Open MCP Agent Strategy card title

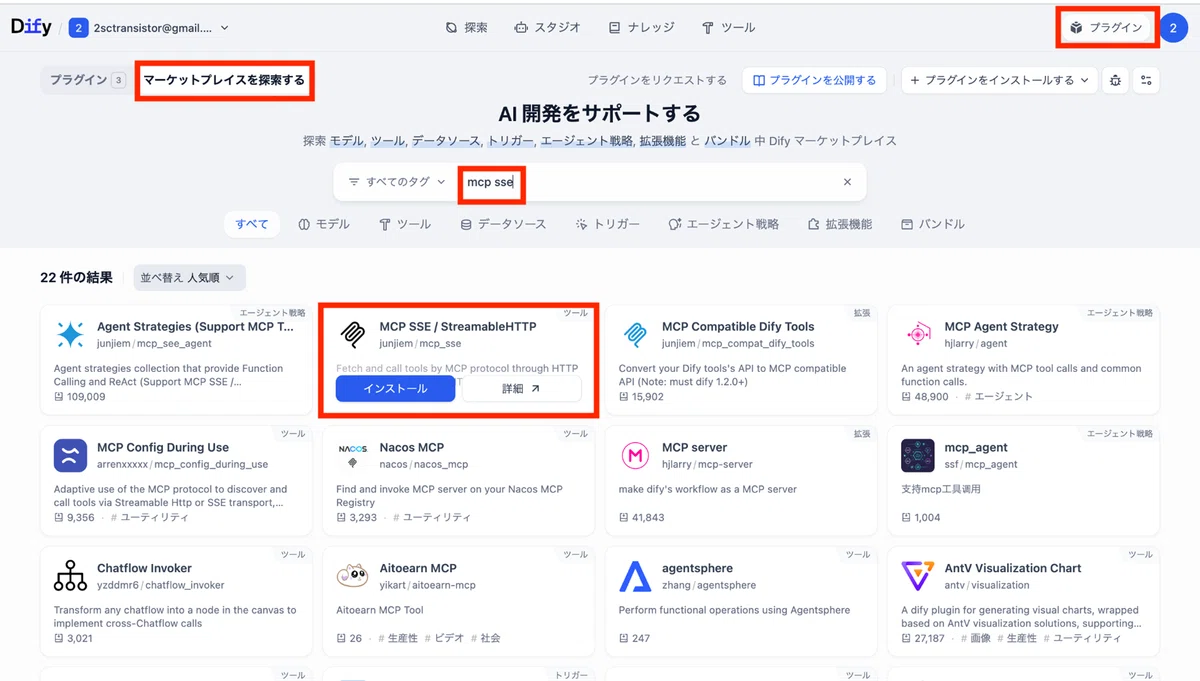pyautogui.click(x=1001, y=326)
